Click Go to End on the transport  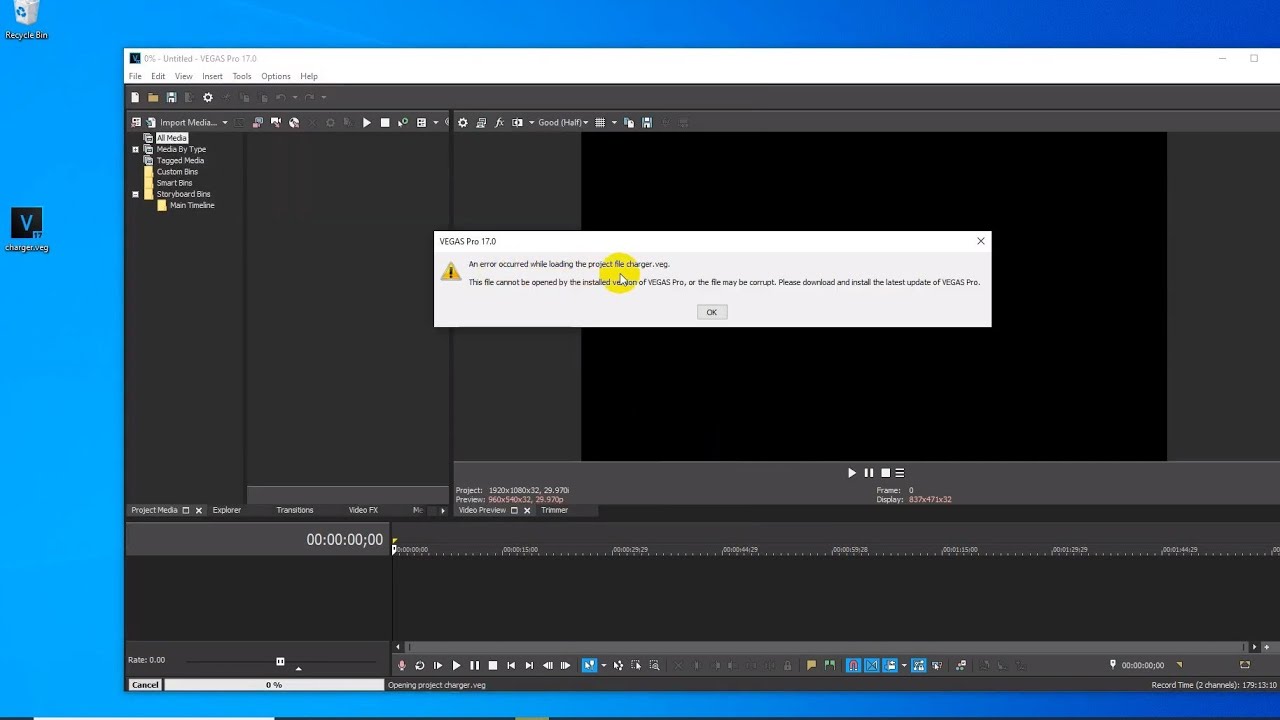(529, 665)
